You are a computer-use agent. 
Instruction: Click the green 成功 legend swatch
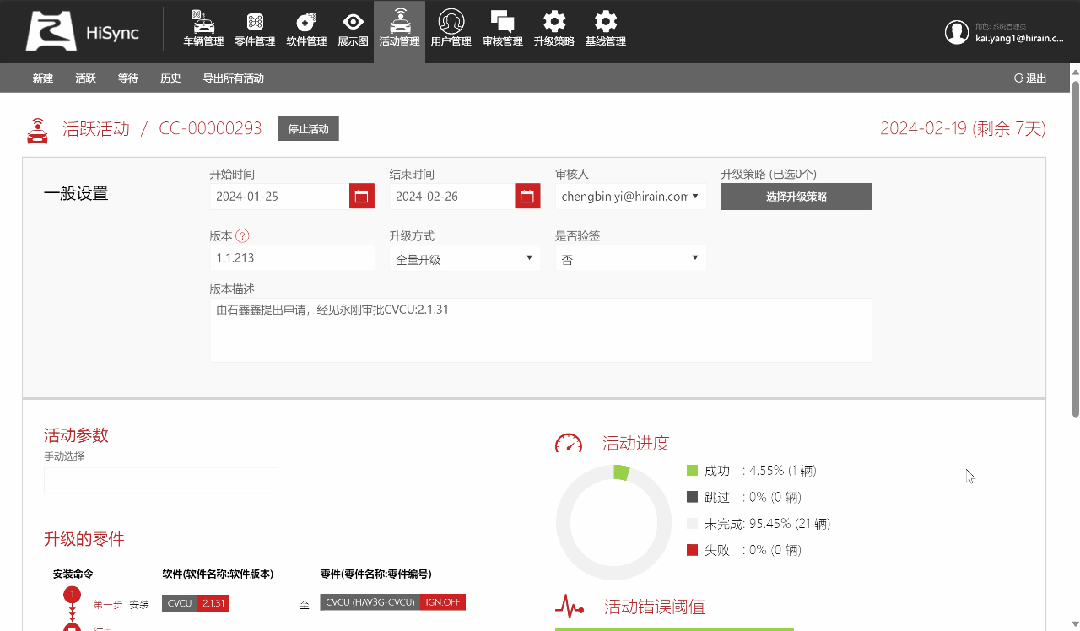pos(693,470)
